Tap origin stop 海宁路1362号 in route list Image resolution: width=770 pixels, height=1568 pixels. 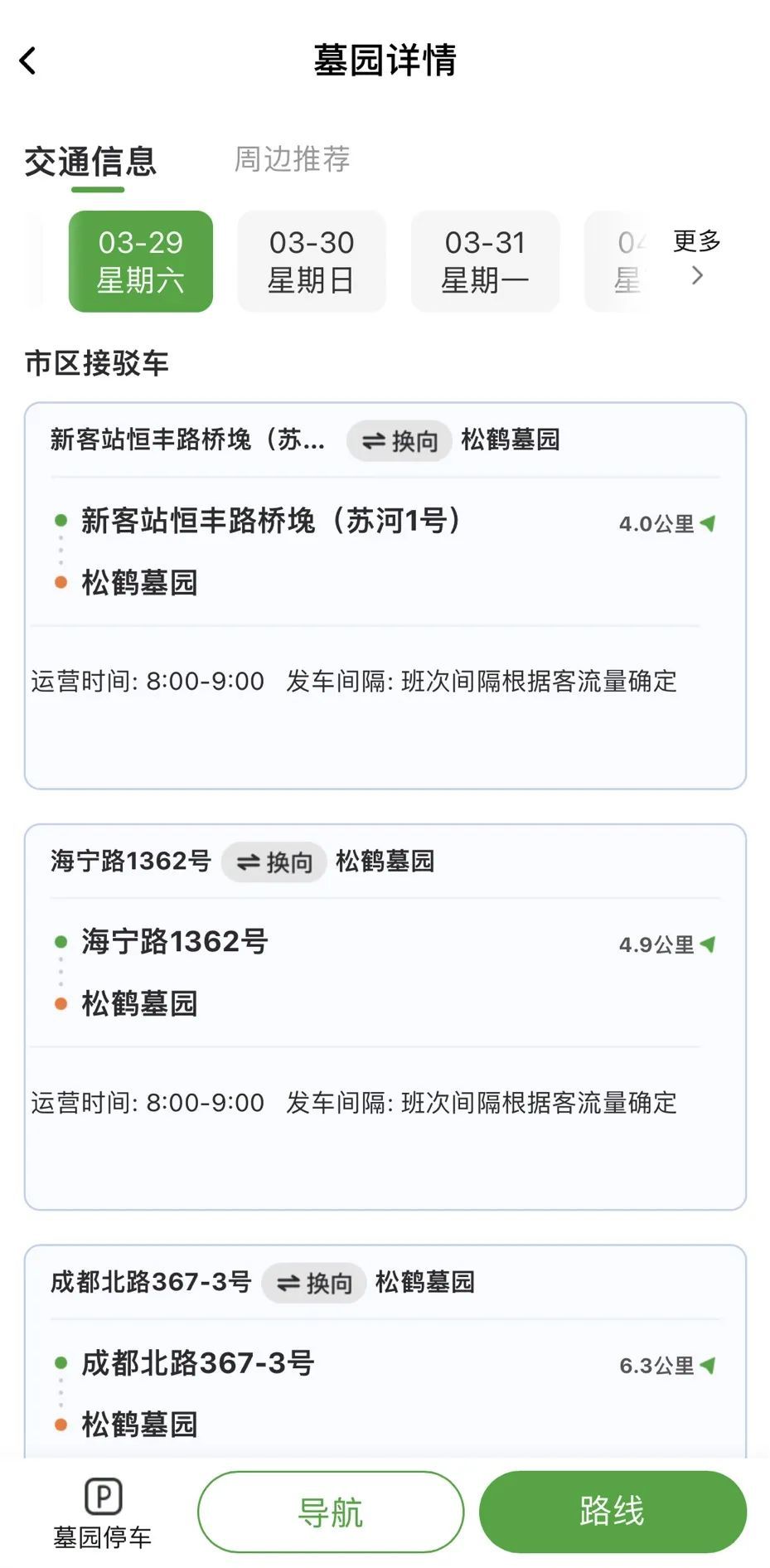click(x=175, y=941)
